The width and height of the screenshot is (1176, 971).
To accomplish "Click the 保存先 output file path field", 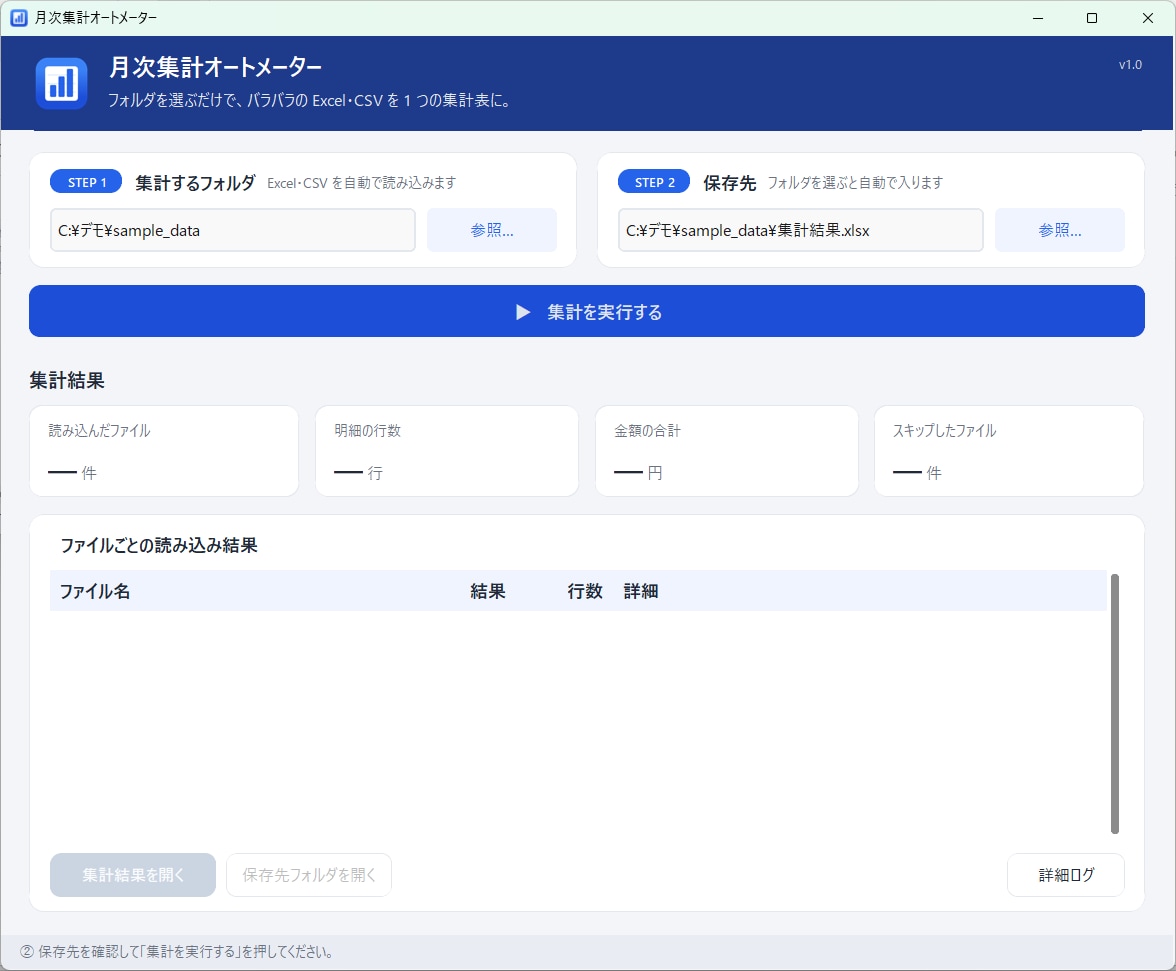I will click(800, 230).
